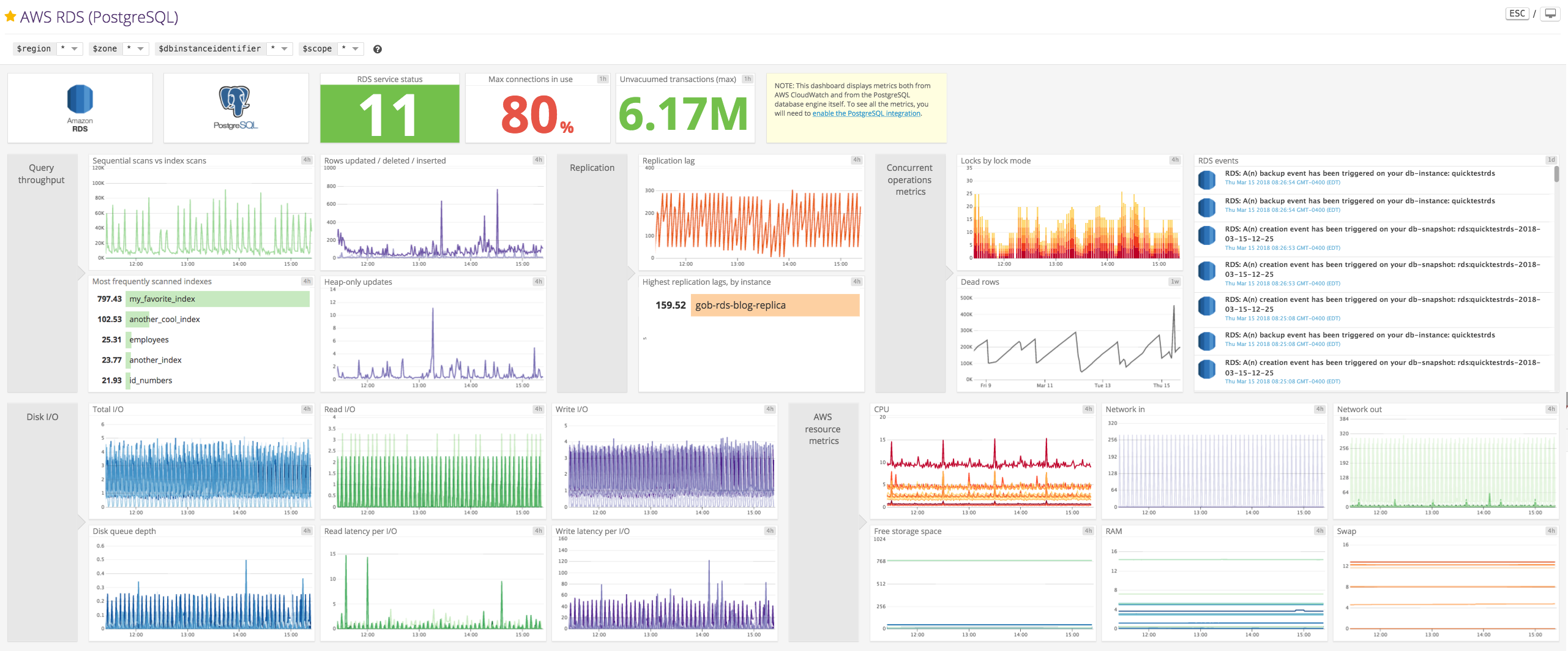The image size is (1568, 651).
Task: Open the enable the PostgreSQL integration link
Action: pyautogui.click(x=865, y=113)
